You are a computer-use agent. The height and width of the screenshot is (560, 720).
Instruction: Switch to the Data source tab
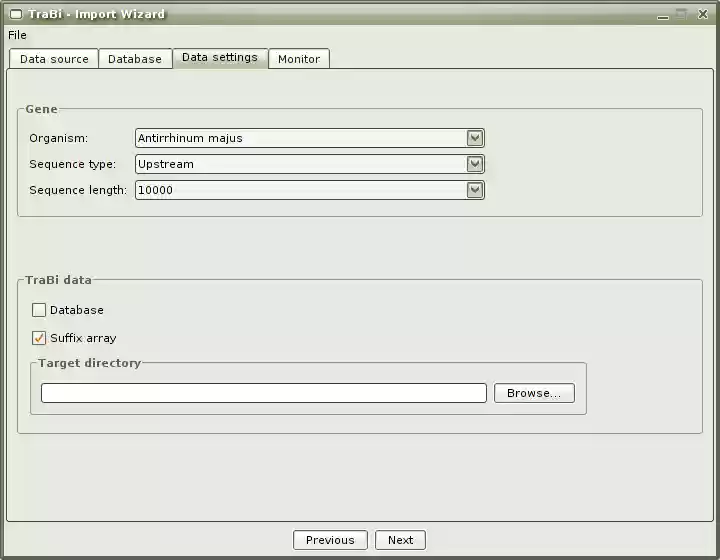pyautogui.click(x=54, y=59)
